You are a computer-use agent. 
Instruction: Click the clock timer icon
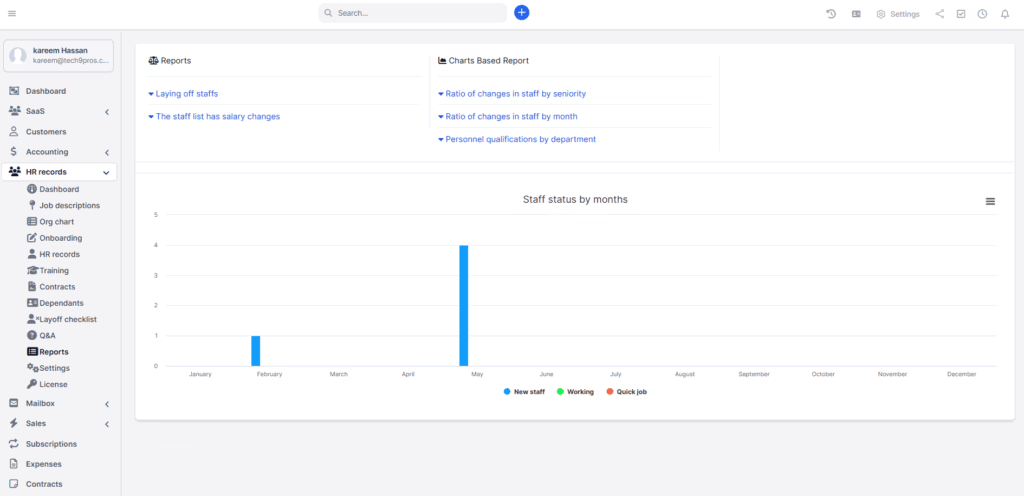982,14
